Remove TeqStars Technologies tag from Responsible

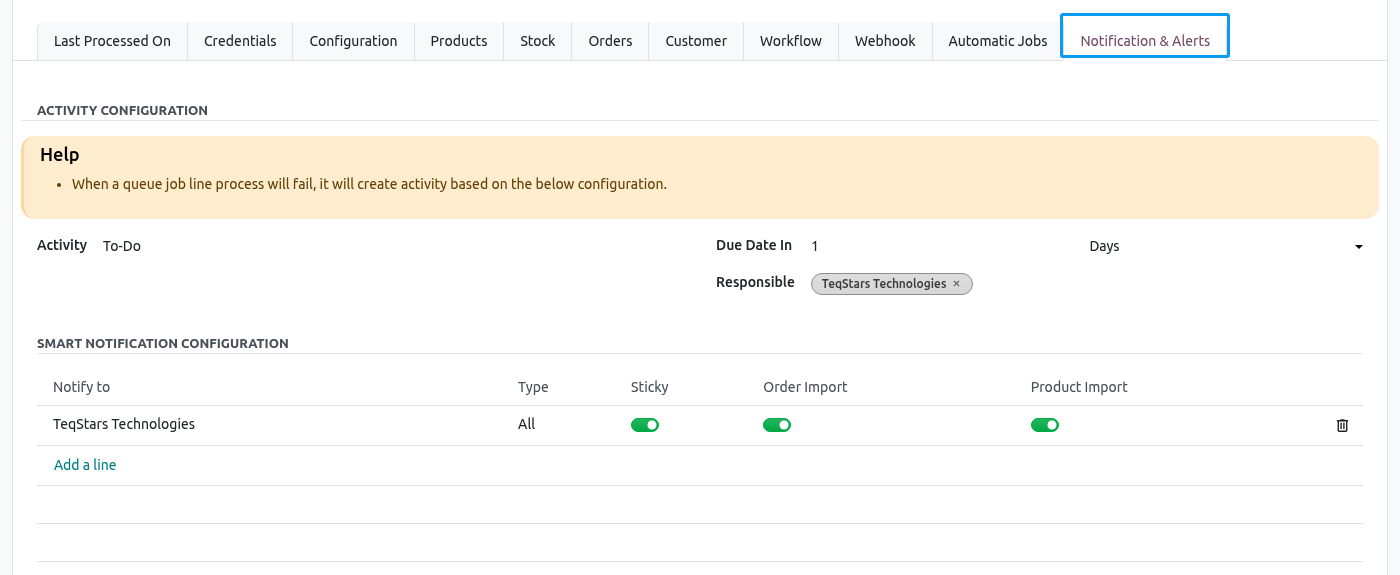click(956, 284)
